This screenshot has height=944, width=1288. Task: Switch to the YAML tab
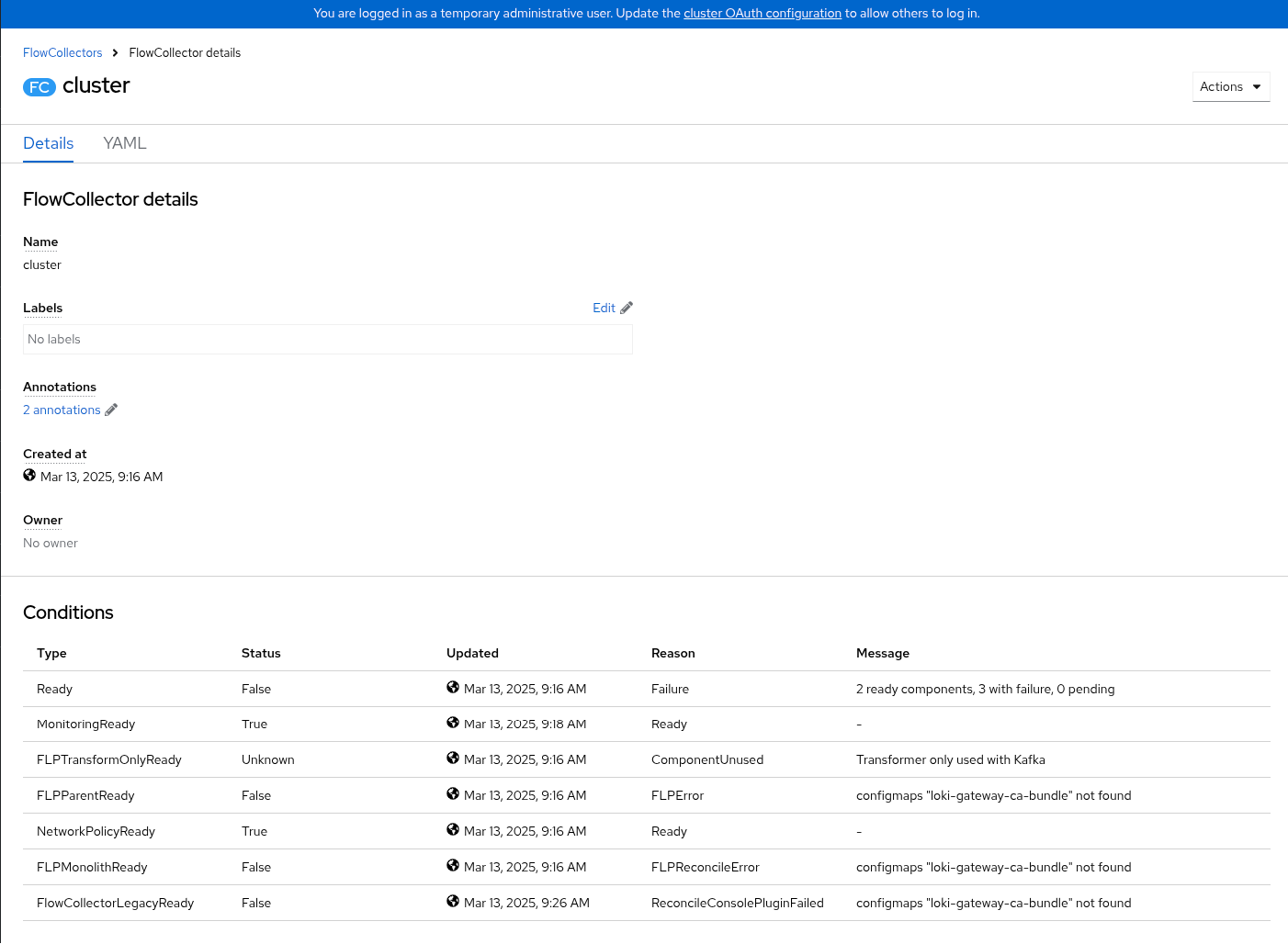coord(125,143)
